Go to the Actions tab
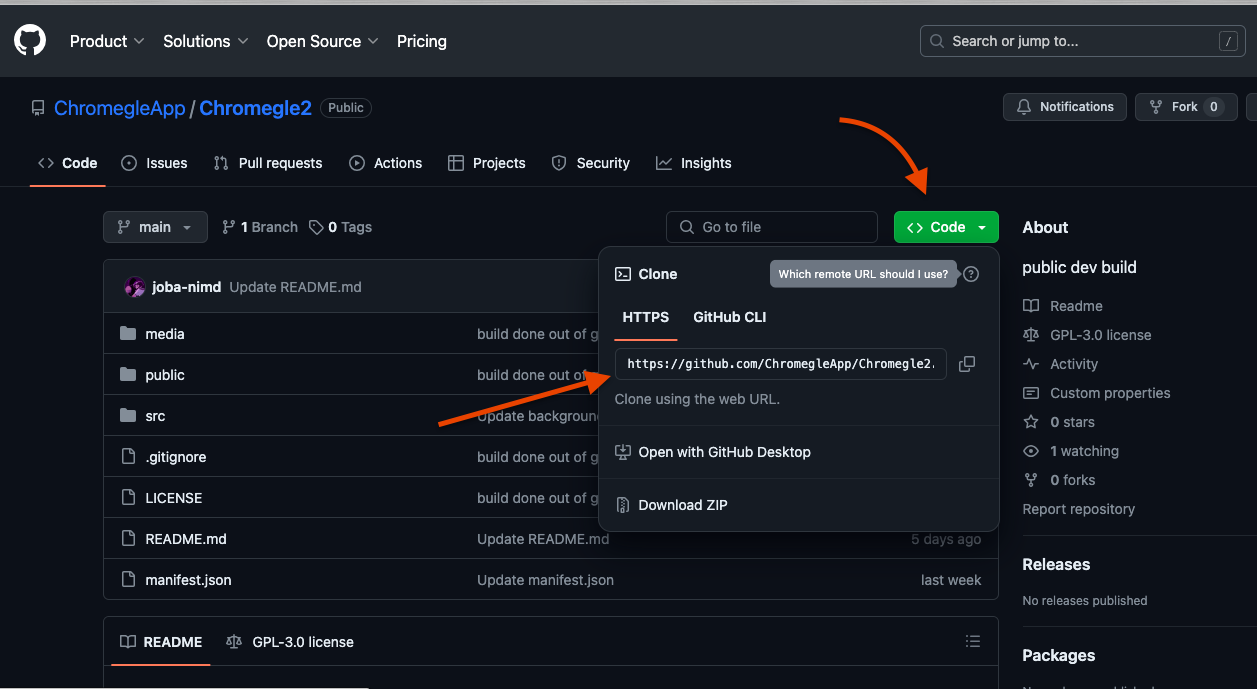The width and height of the screenshot is (1257, 689). pos(386,163)
